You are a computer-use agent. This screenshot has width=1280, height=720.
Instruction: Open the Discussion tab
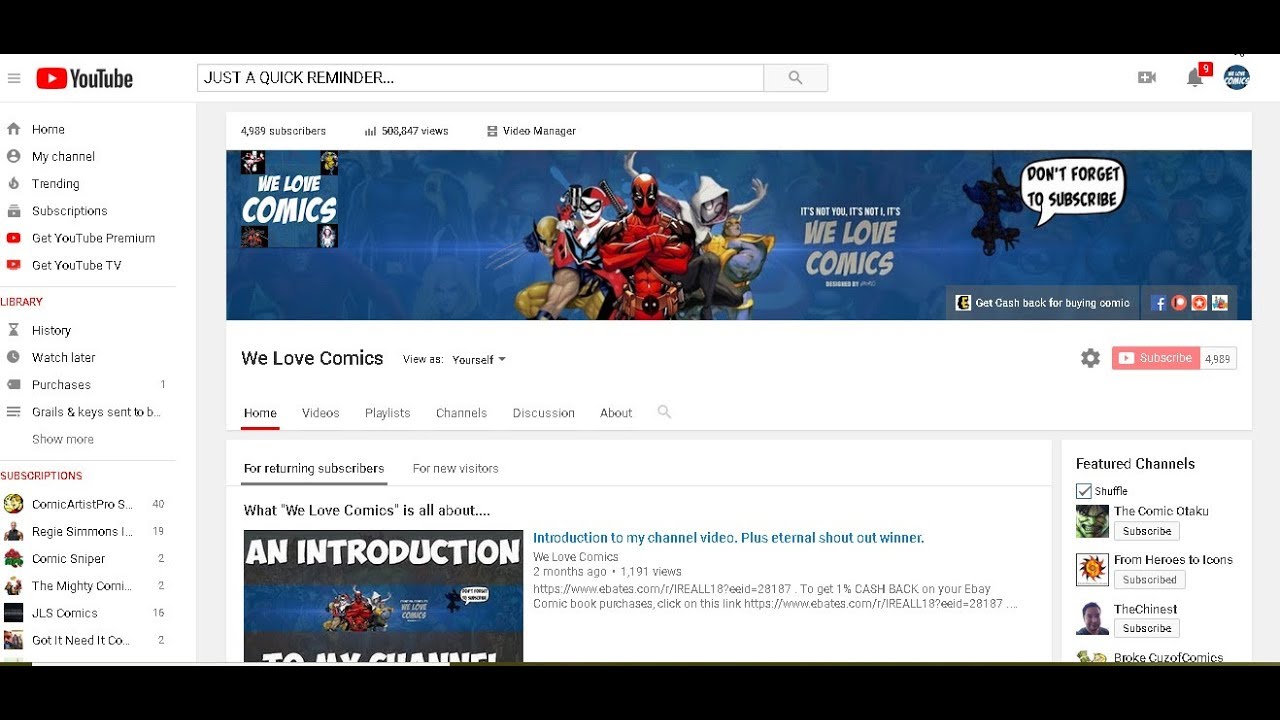(x=544, y=413)
